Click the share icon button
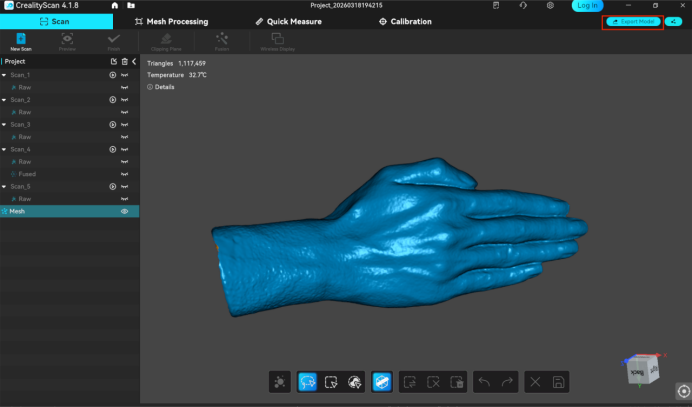Viewport: 692px width, 407px height. point(673,21)
